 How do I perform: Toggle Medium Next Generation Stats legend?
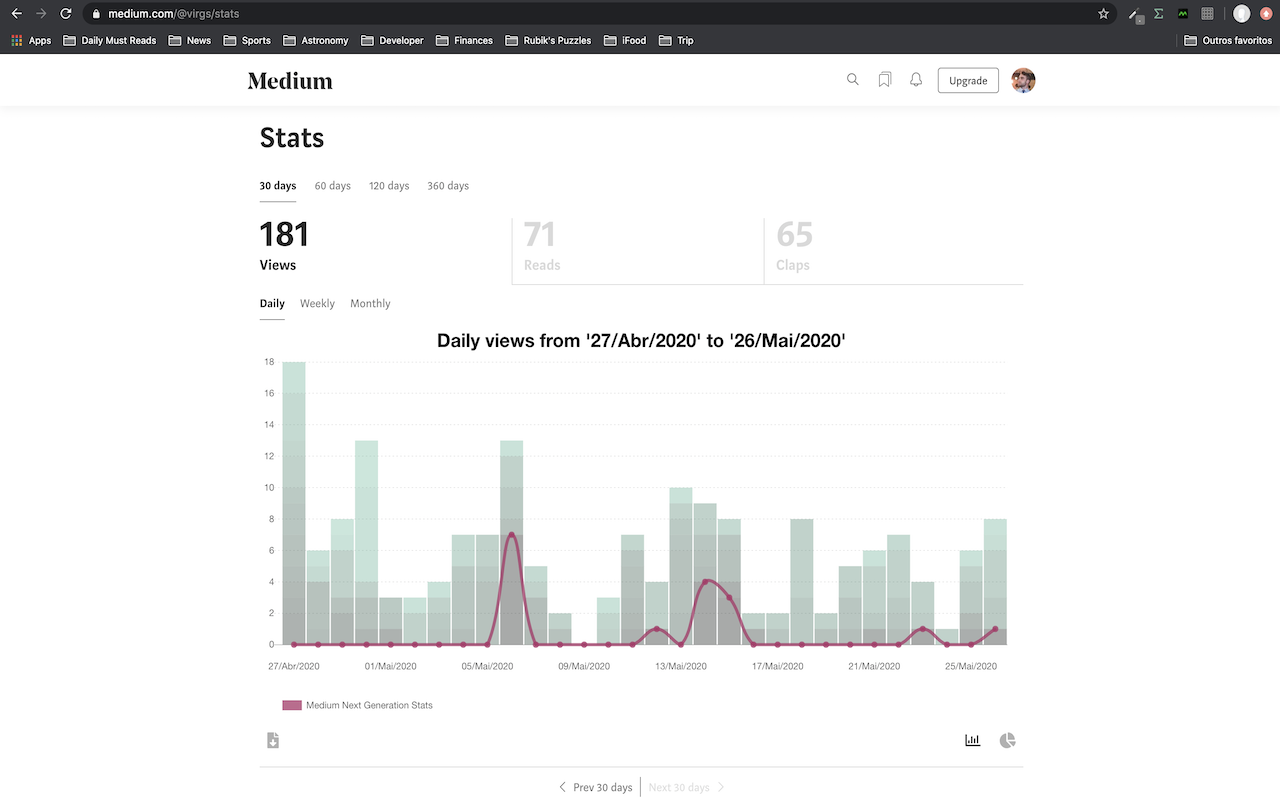coord(358,705)
